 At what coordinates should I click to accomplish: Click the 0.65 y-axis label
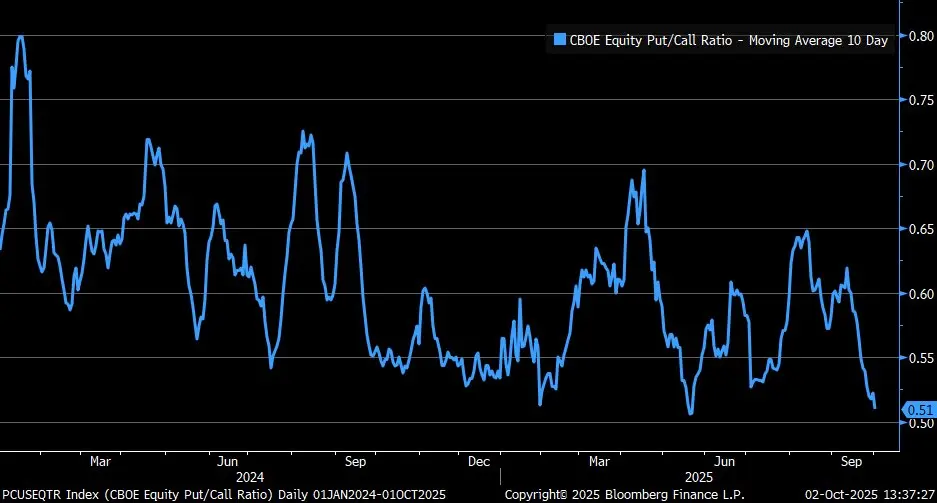pos(921,229)
